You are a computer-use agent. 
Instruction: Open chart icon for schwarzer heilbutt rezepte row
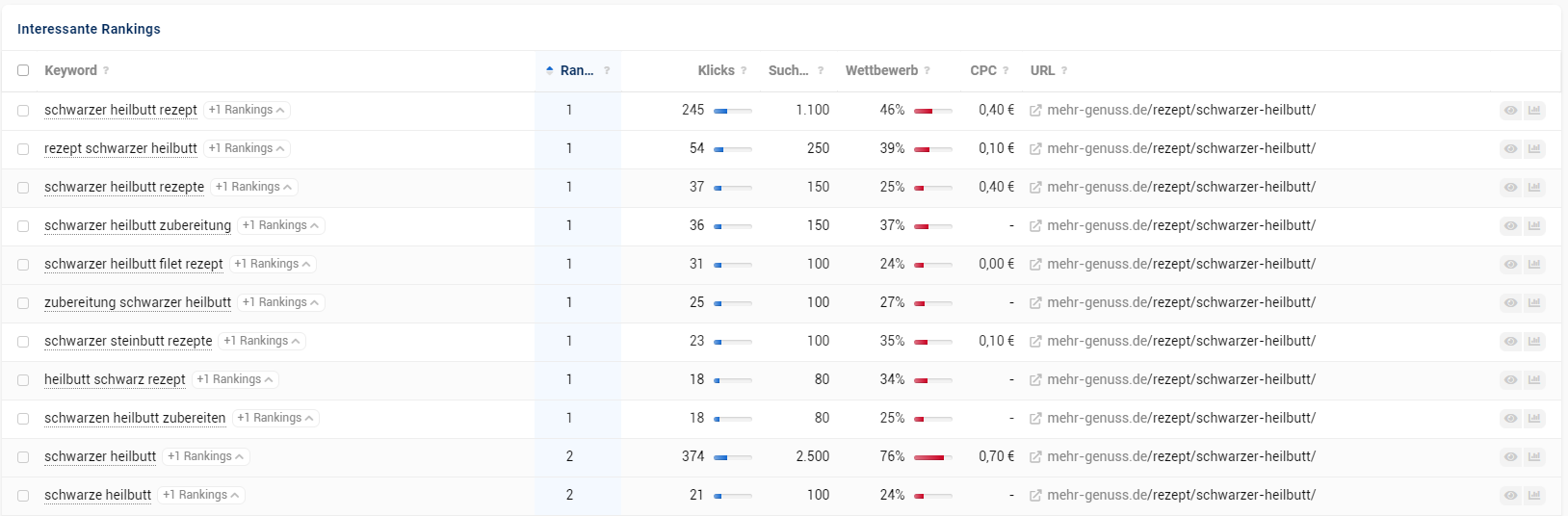click(1534, 188)
